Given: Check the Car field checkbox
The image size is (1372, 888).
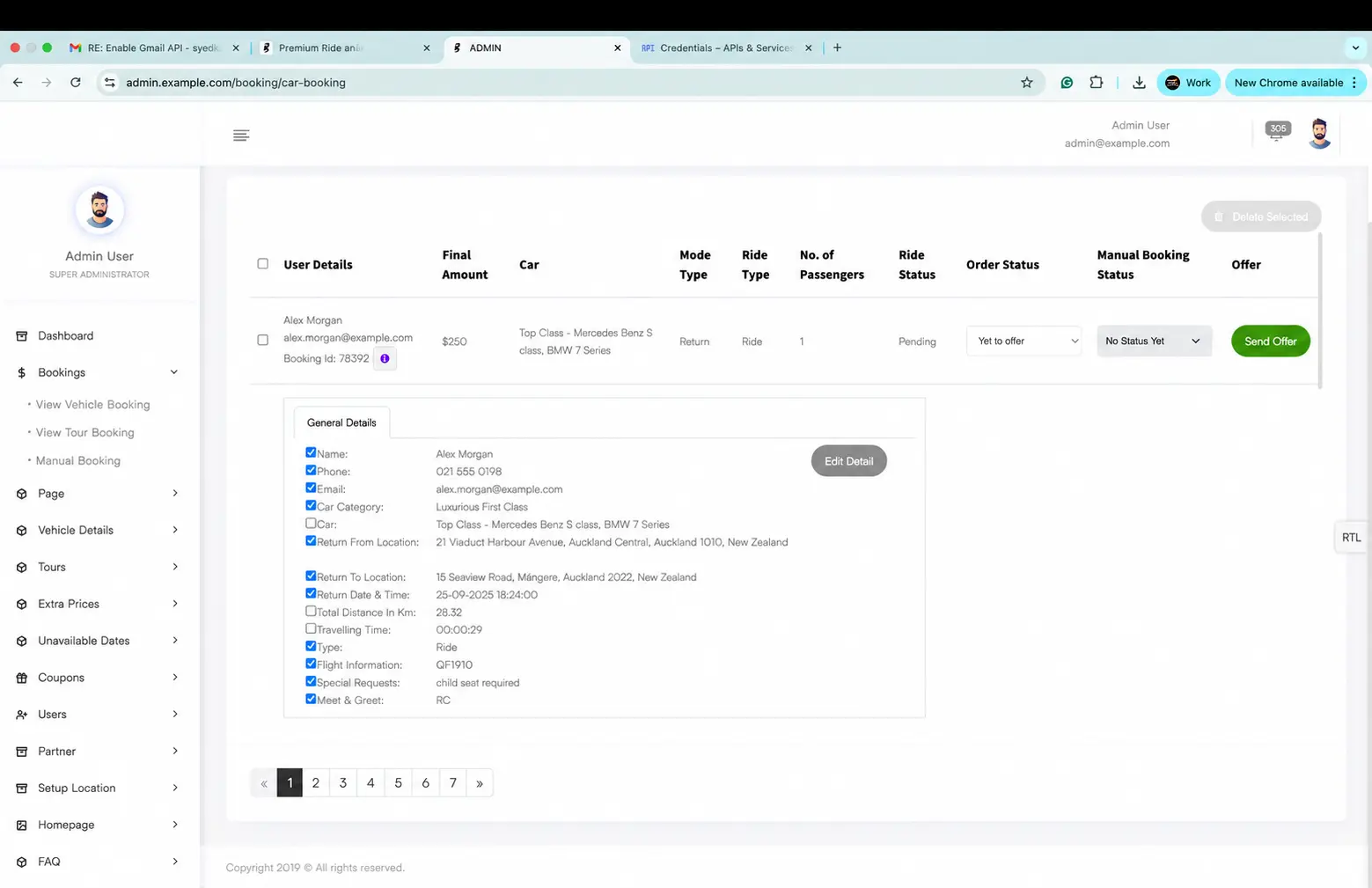Looking at the screenshot, I should [311, 523].
